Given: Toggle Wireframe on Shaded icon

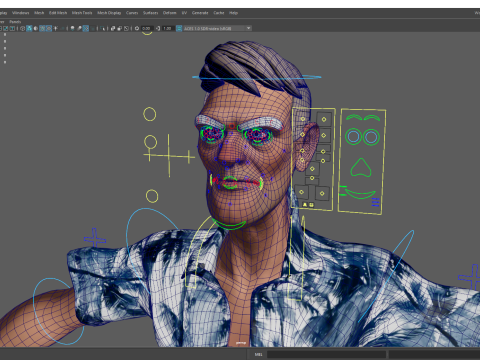Looking at the screenshot, I should (42, 28).
